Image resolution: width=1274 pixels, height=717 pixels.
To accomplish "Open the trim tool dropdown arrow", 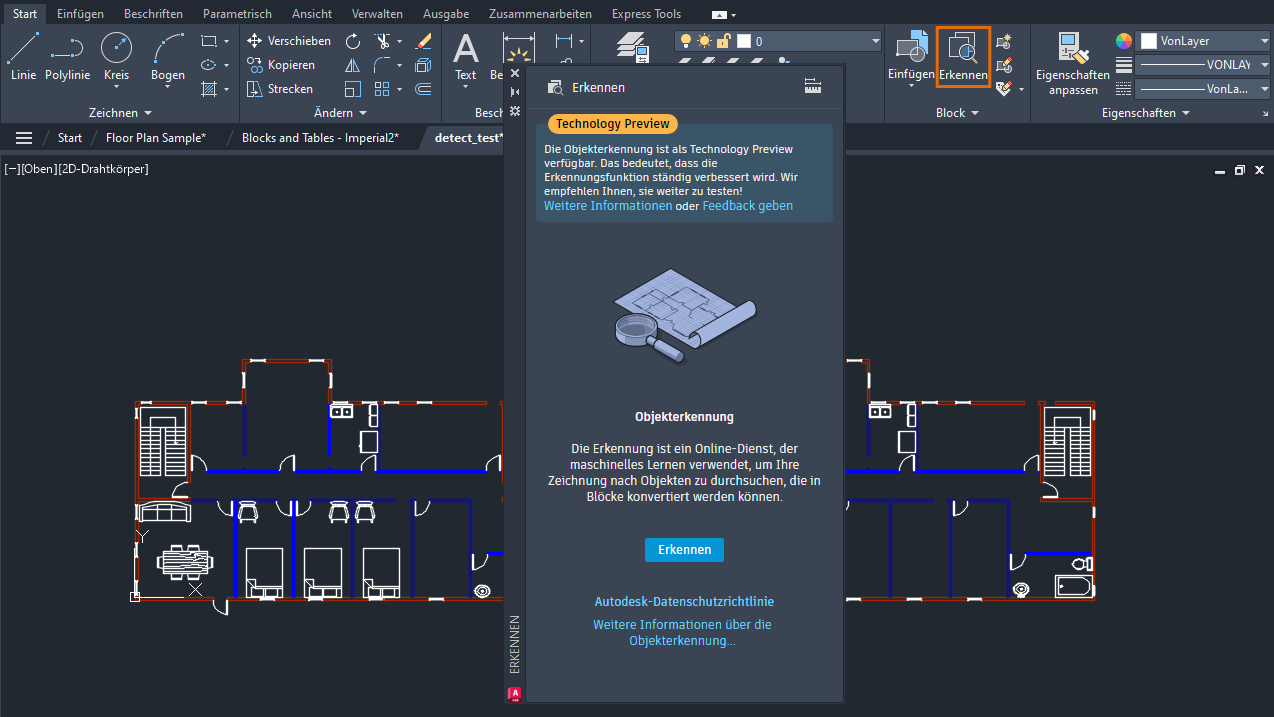I will pos(400,41).
